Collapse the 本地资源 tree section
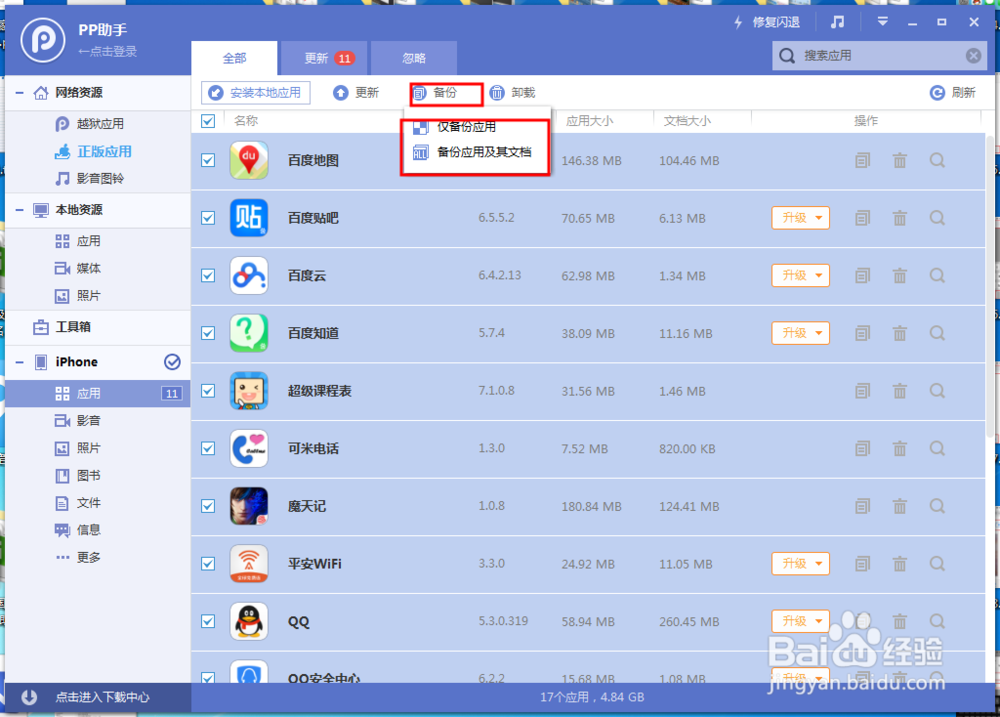 20,210
